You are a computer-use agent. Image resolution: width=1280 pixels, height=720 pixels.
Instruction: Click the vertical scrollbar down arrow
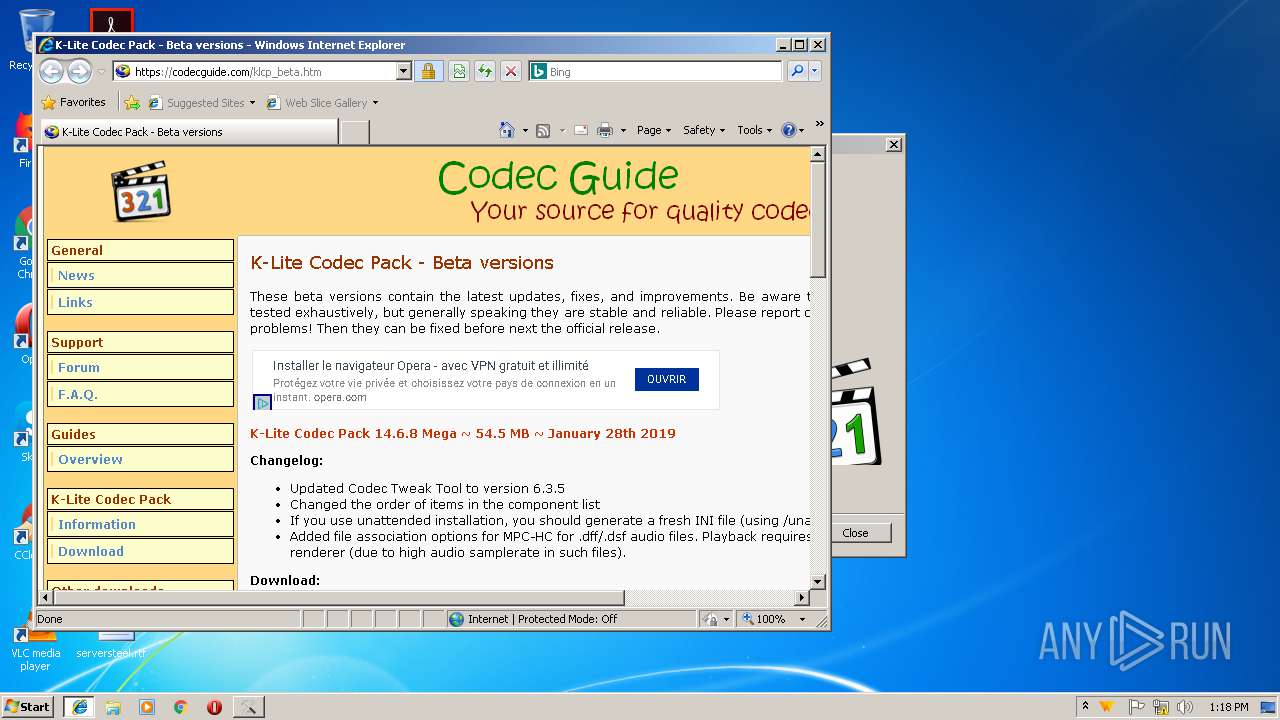click(x=818, y=581)
